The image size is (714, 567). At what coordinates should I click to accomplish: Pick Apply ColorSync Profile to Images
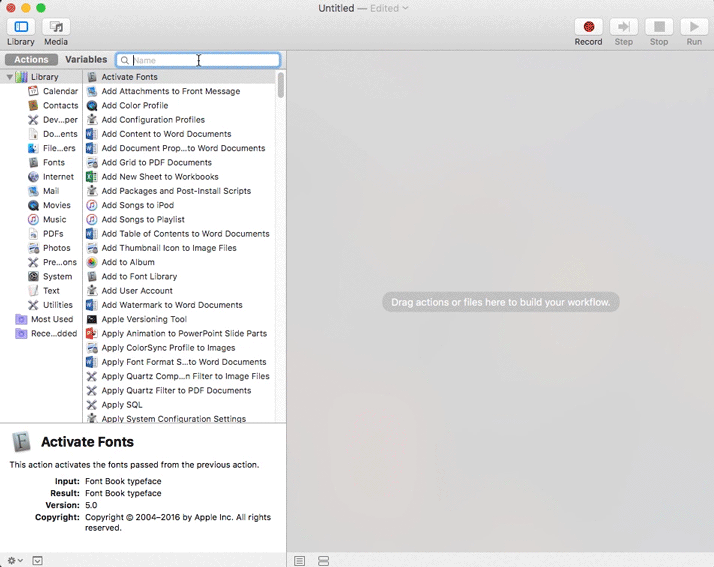coord(180,347)
